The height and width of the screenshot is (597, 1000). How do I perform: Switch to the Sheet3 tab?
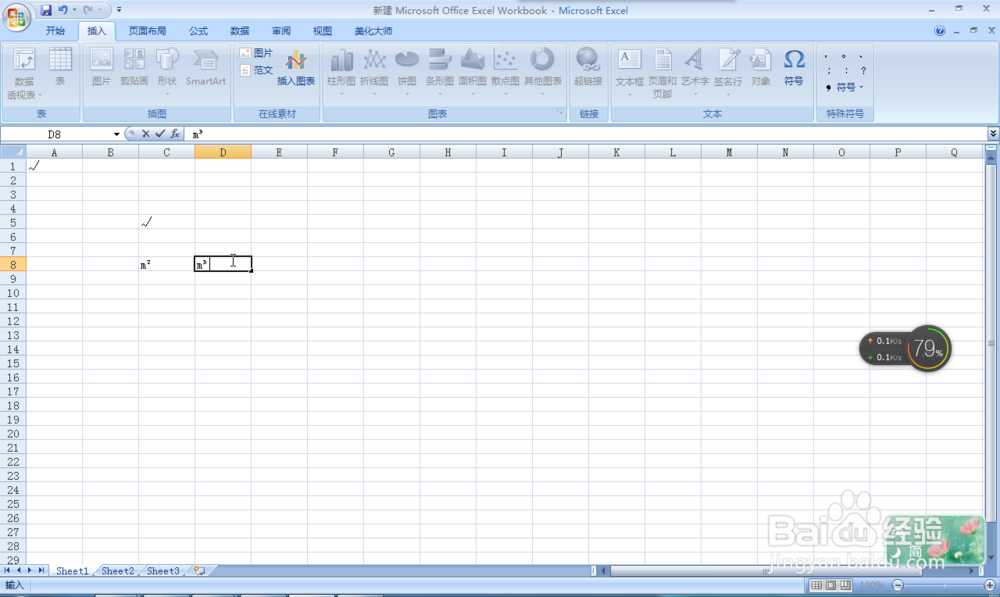point(163,571)
